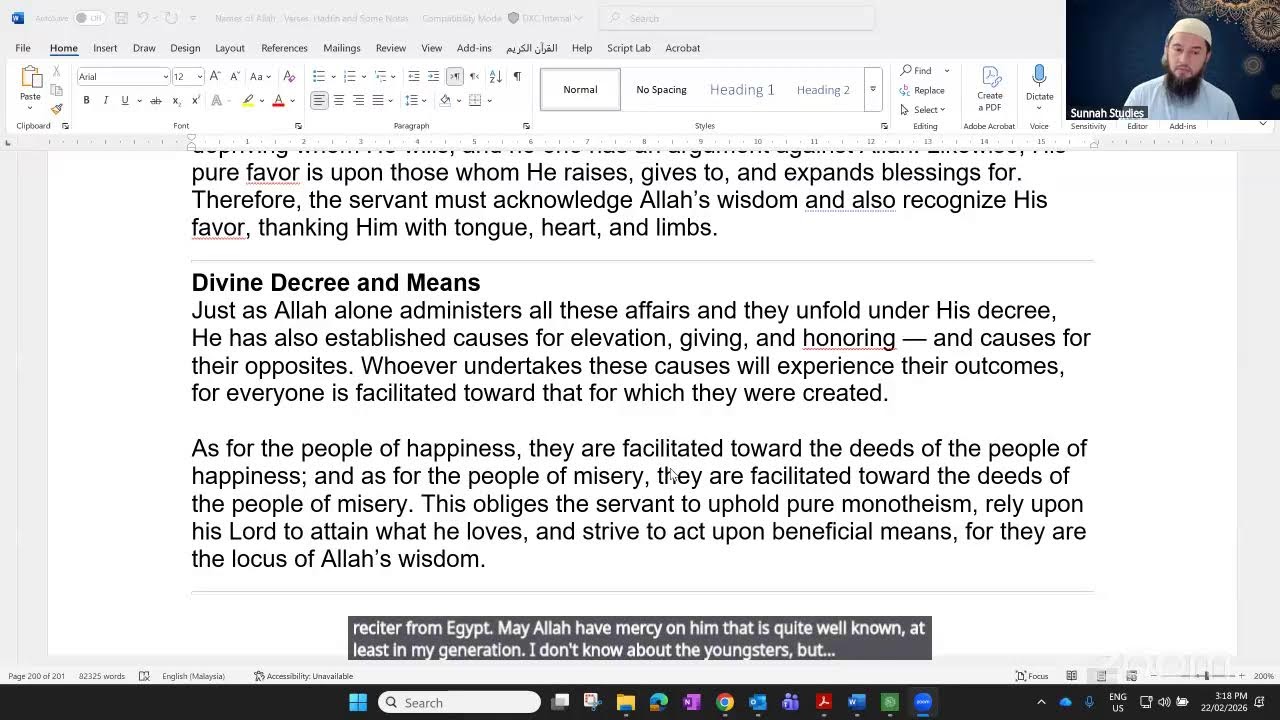The height and width of the screenshot is (720, 1280).
Task: Open the Select dropdown in Editing group
Action: coord(922,109)
